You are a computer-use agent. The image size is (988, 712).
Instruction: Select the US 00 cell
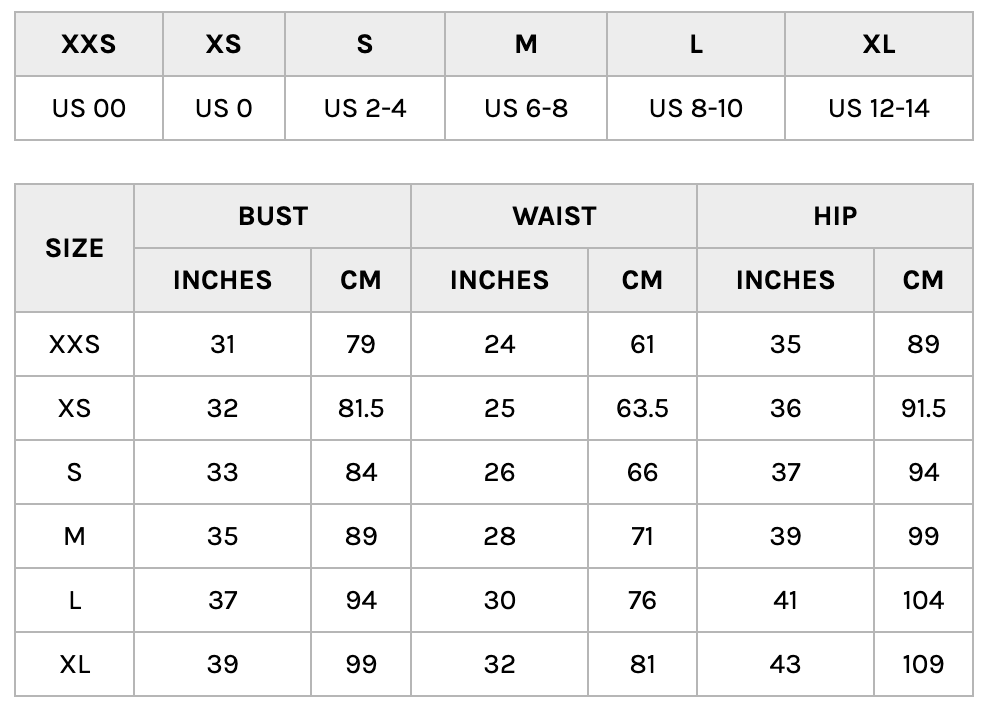(89, 108)
